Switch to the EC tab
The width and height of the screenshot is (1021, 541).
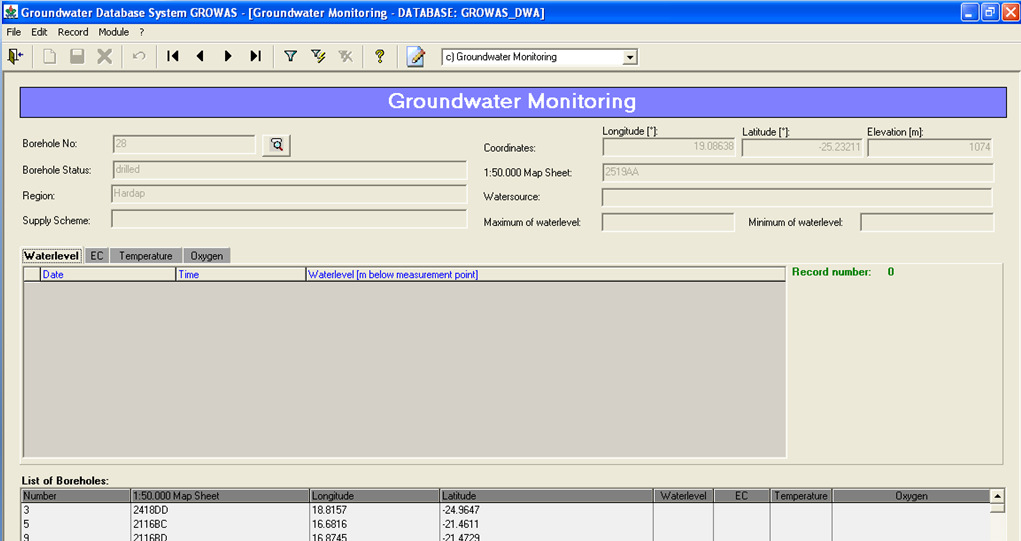[97, 256]
